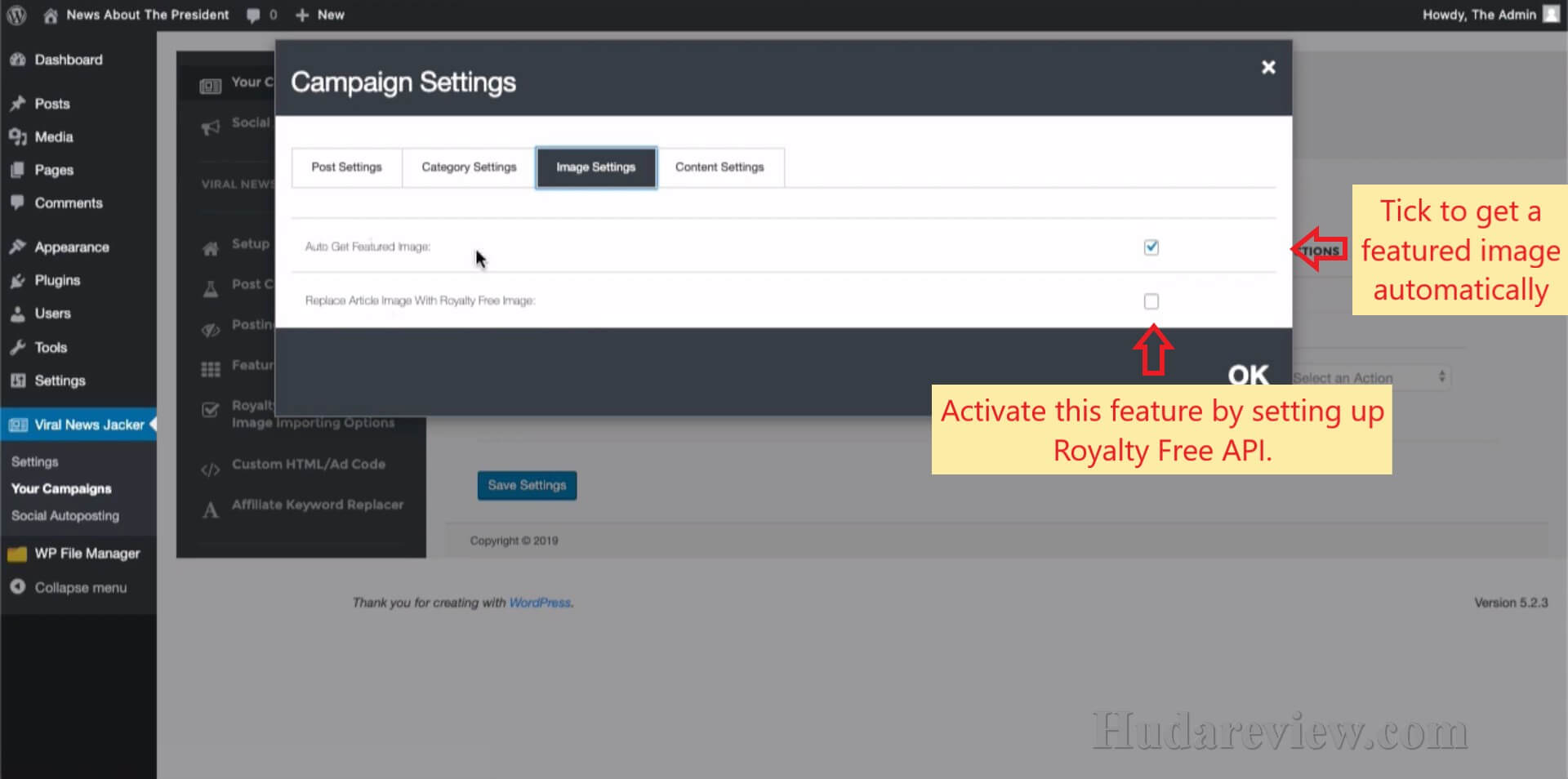
Task: Open Custom HTML/Ad Code menu entry
Action: coord(309,464)
